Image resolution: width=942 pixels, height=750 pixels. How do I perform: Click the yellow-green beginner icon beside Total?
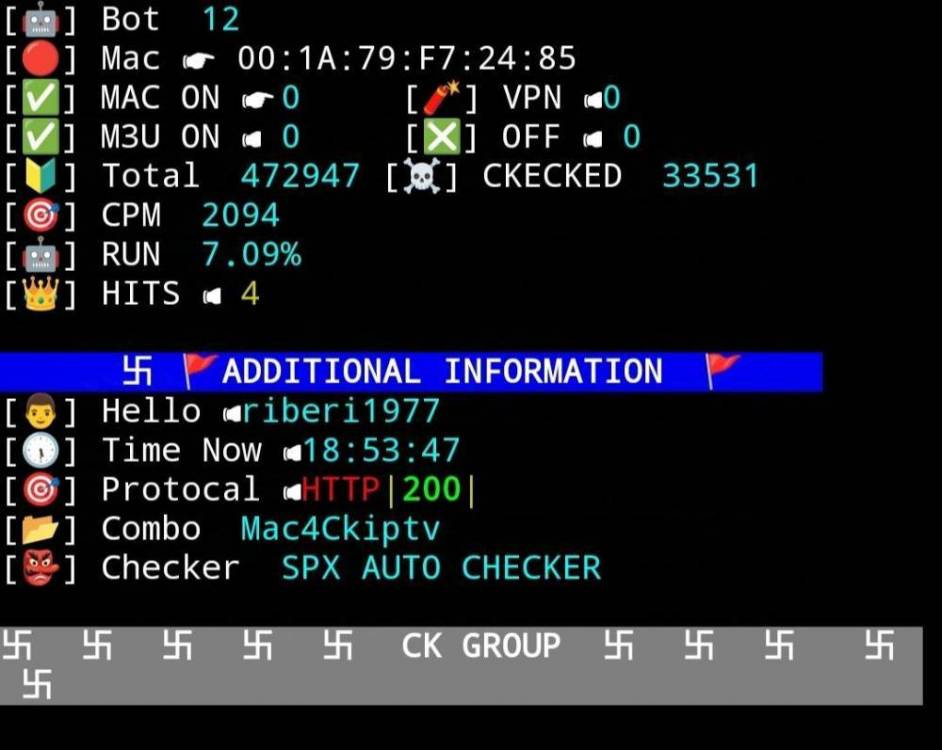(41, 176)
